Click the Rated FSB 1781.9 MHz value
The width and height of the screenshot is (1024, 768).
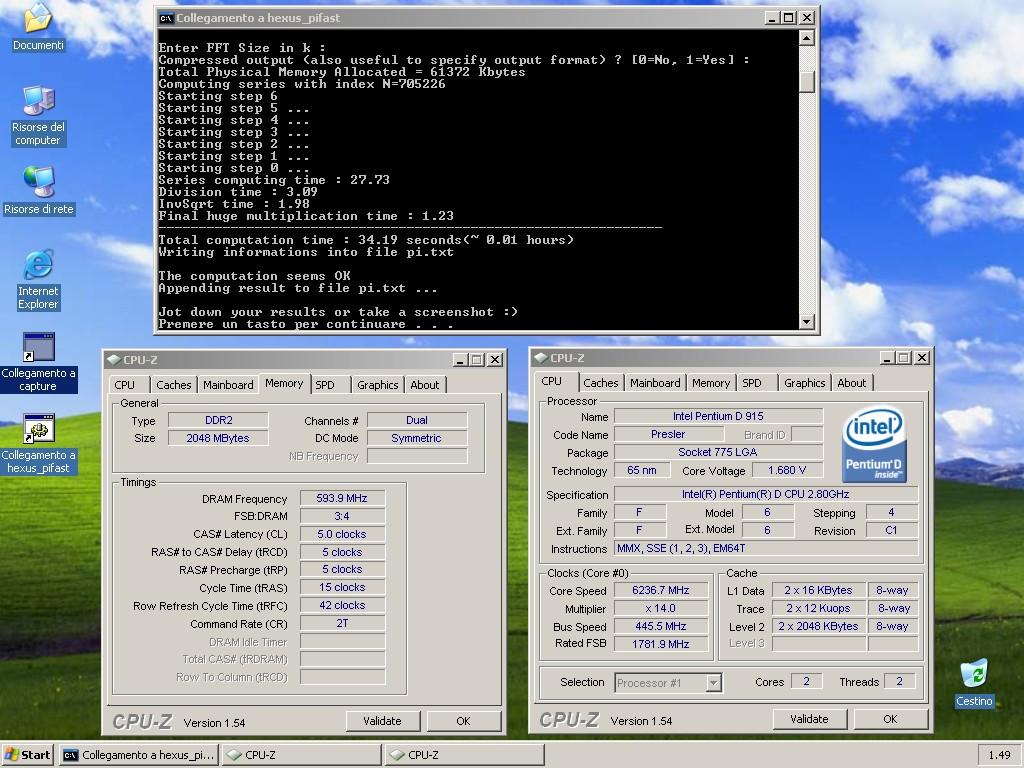click(x=661, y=644)
